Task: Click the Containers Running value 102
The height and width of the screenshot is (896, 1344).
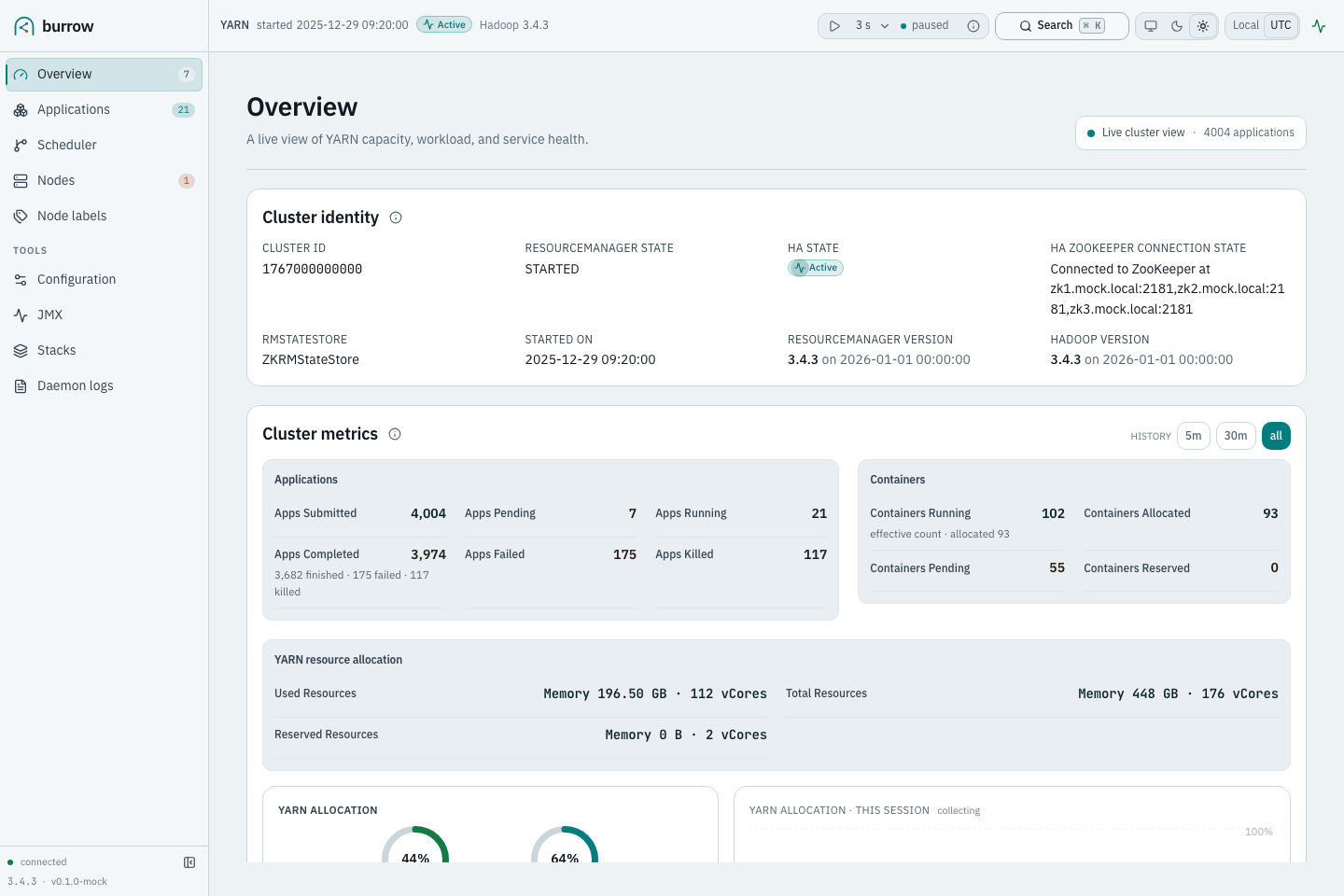Action: pyautogui.click(x=1054, y=513)
